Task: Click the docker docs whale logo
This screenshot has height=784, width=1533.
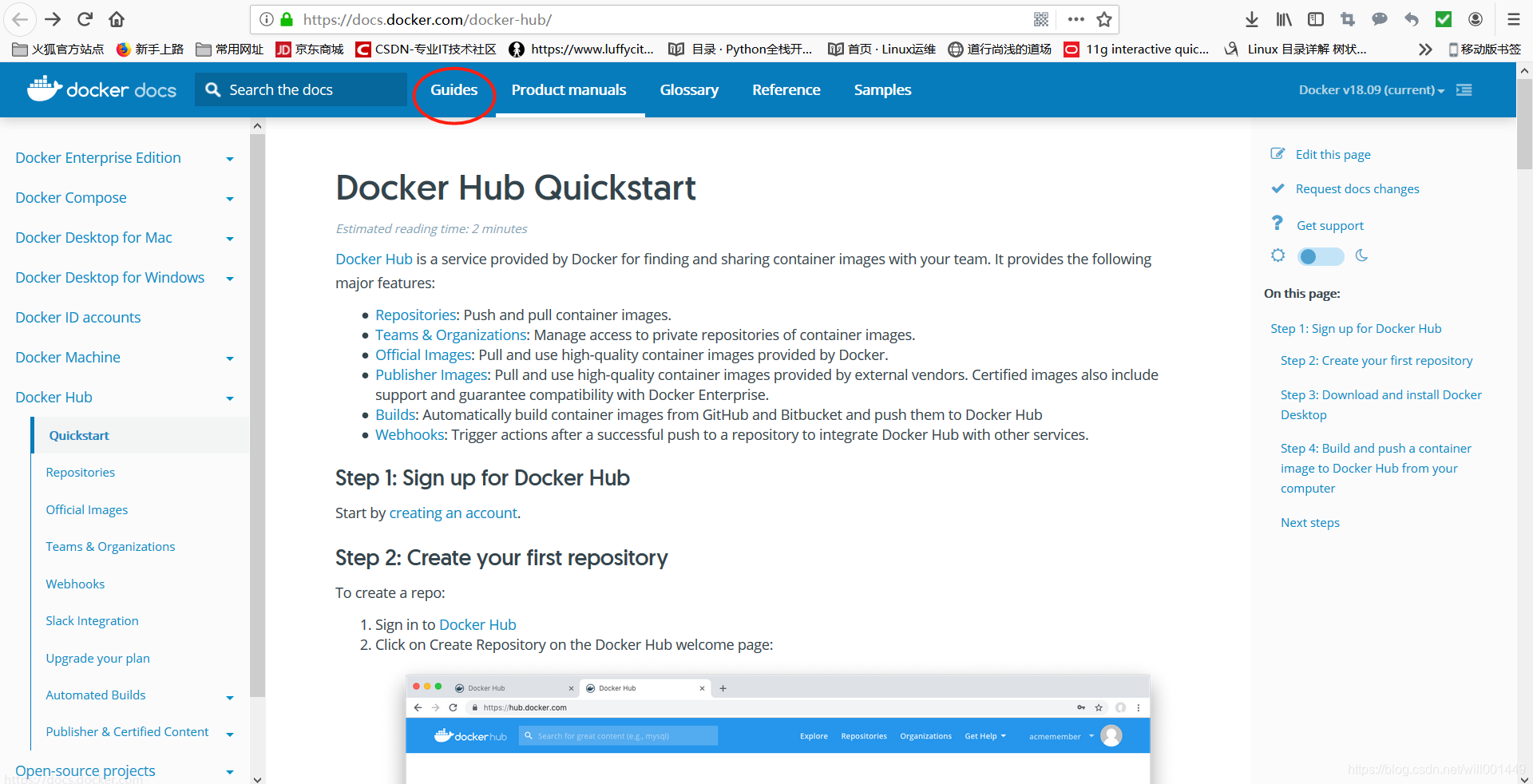Action: 101,89
